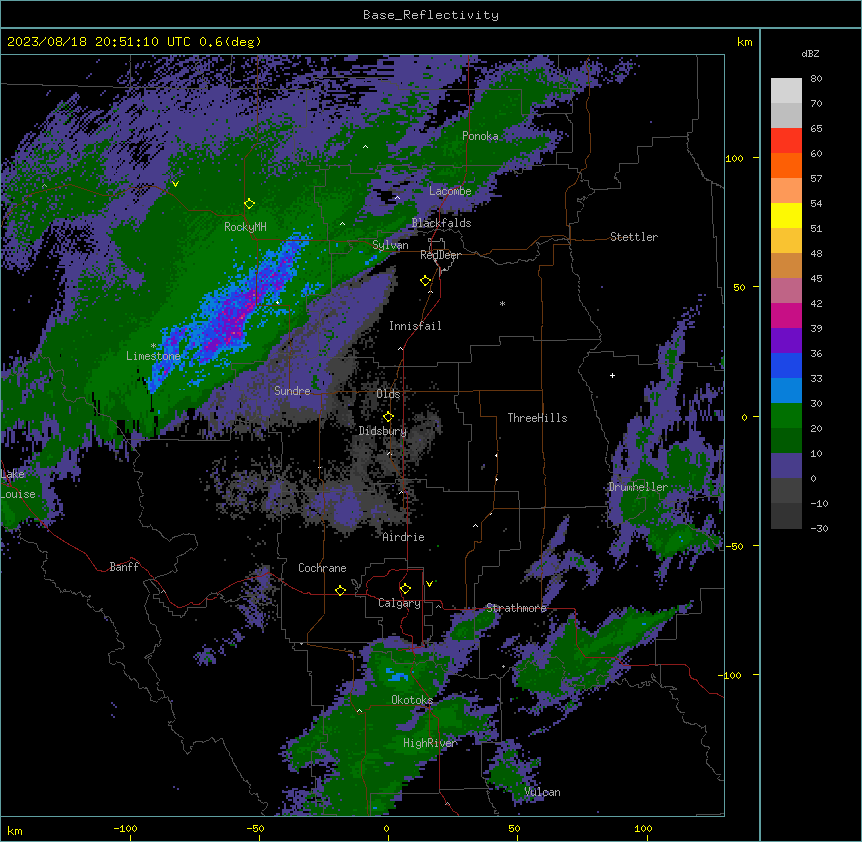Click the Okotoks town label
Screen dimensions: 862x842
412,700
